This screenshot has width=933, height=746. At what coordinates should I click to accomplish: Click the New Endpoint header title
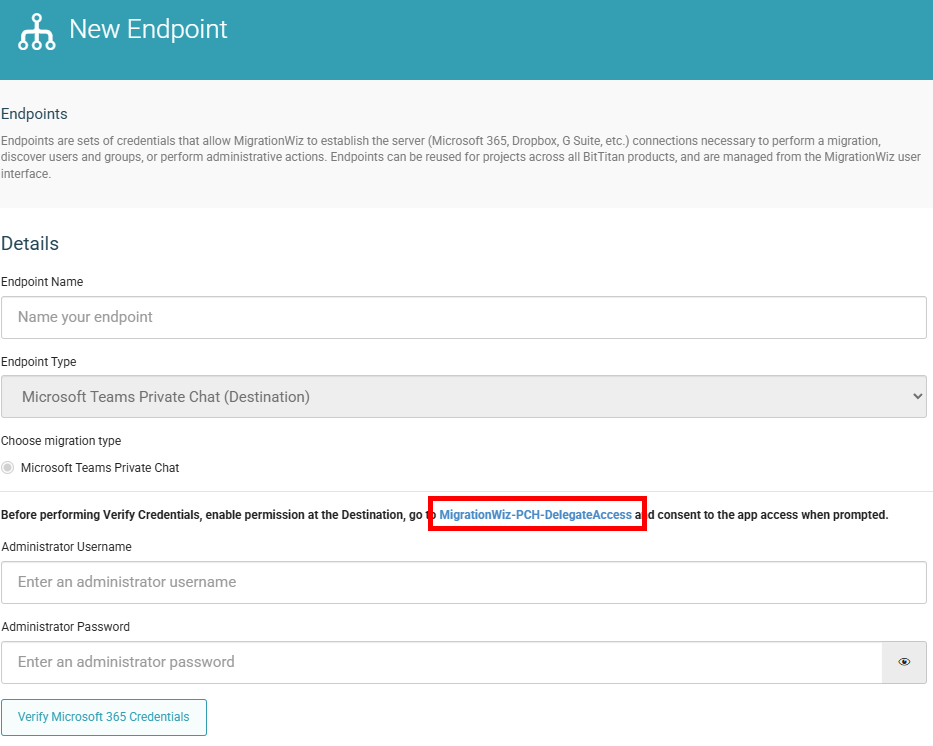pyautogui.click(x=148, y=29)
